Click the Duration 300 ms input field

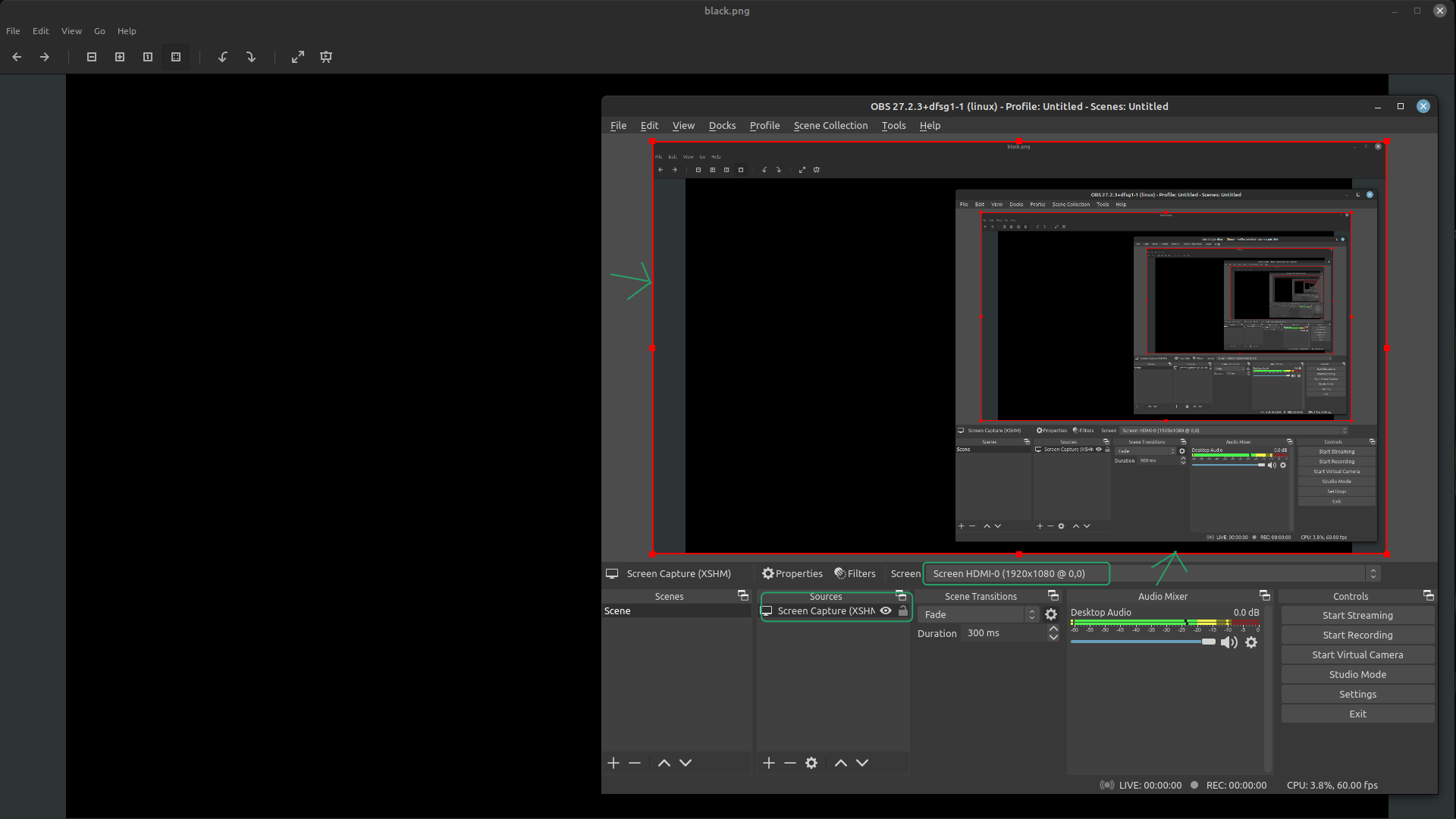(1001, 632)
